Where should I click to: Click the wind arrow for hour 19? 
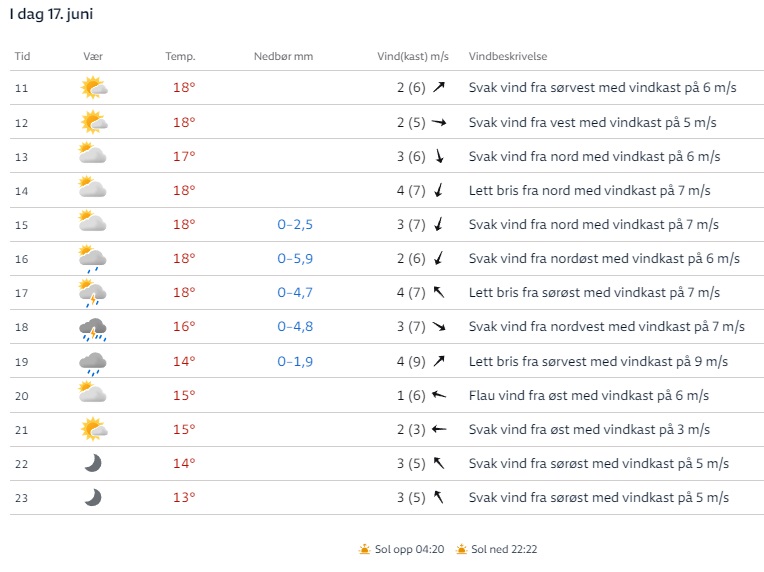438,361
